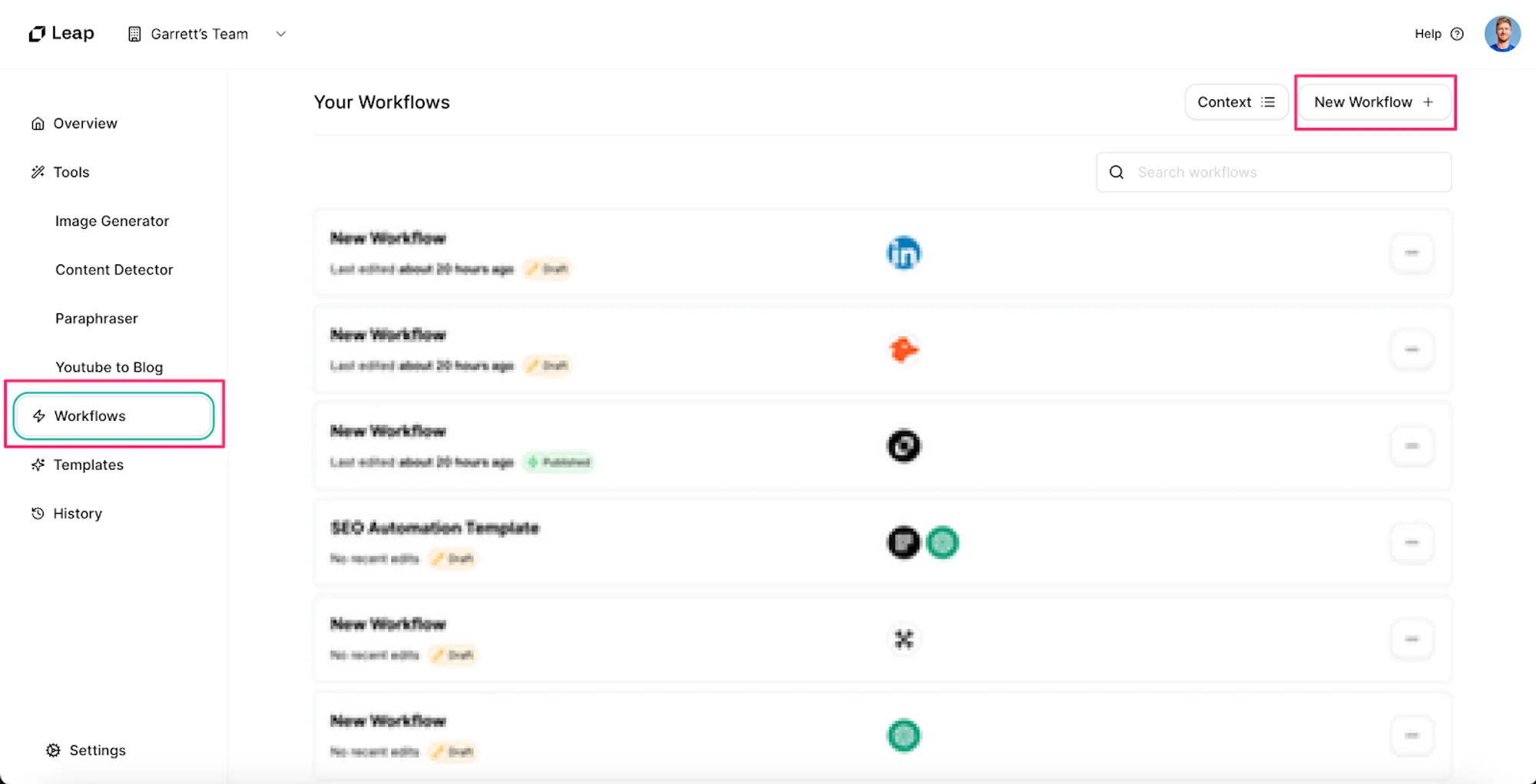The height and width of the screenshot is (784, 1536).
Task: Open Settings via the gear icon
Action: [x=53, y=750]
